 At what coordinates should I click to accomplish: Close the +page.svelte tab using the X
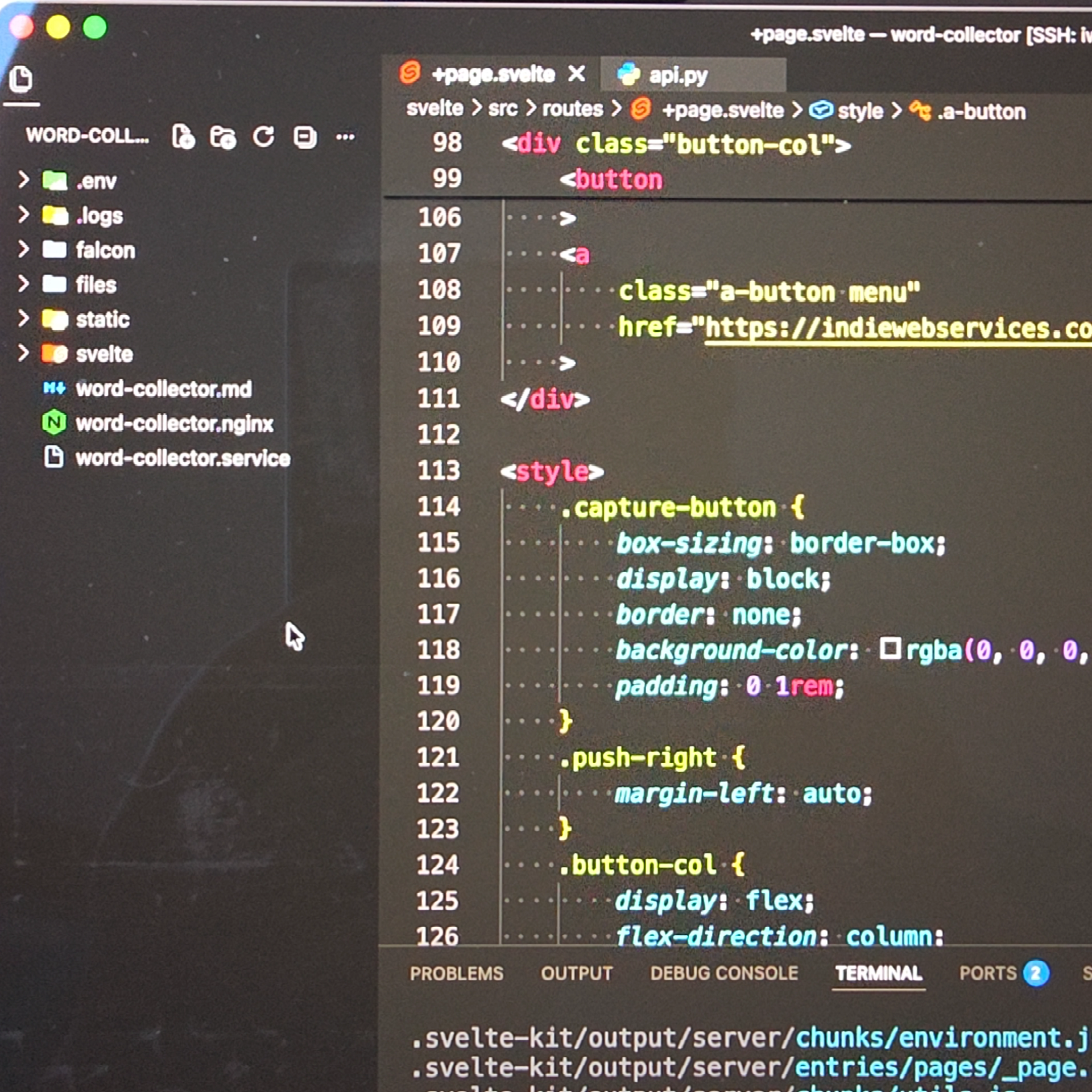pyautogui.click(x=577, y=74)
